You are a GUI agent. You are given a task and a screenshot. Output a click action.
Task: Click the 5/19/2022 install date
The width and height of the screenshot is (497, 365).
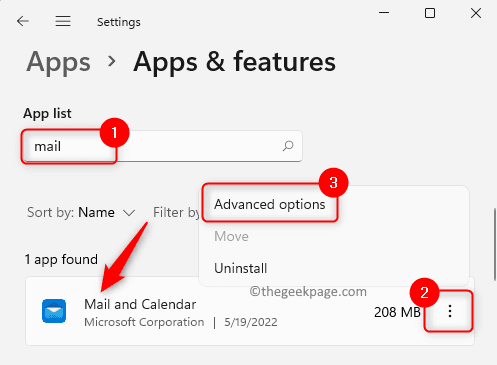coord(251,322)
